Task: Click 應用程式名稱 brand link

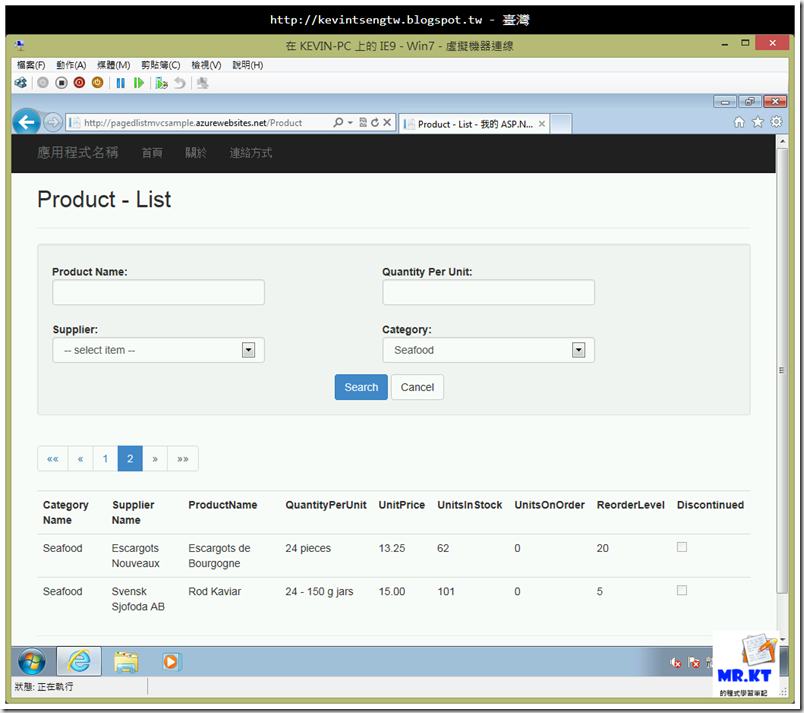Action: (x=78, y=153)
